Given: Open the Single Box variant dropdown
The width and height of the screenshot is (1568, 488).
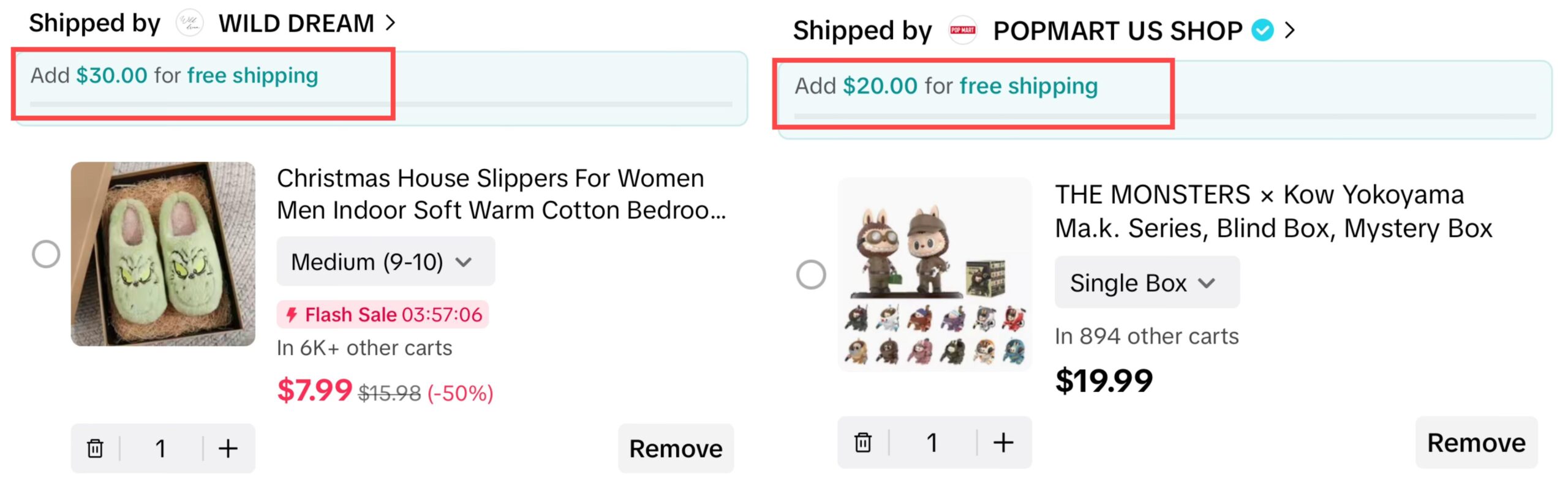Looking at the screenshot, I should (1146, 283).
